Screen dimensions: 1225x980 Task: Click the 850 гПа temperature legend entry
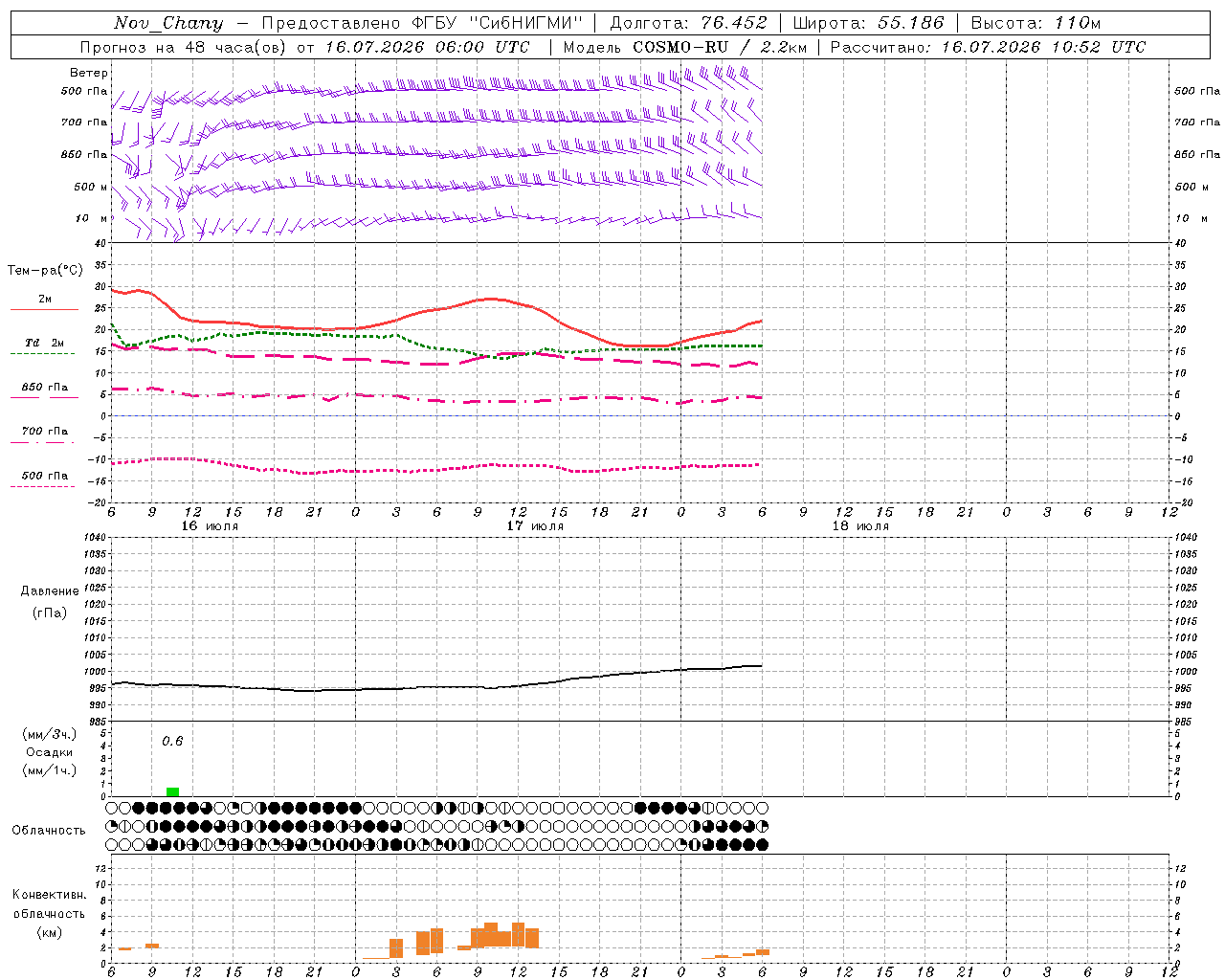point(45,391)
